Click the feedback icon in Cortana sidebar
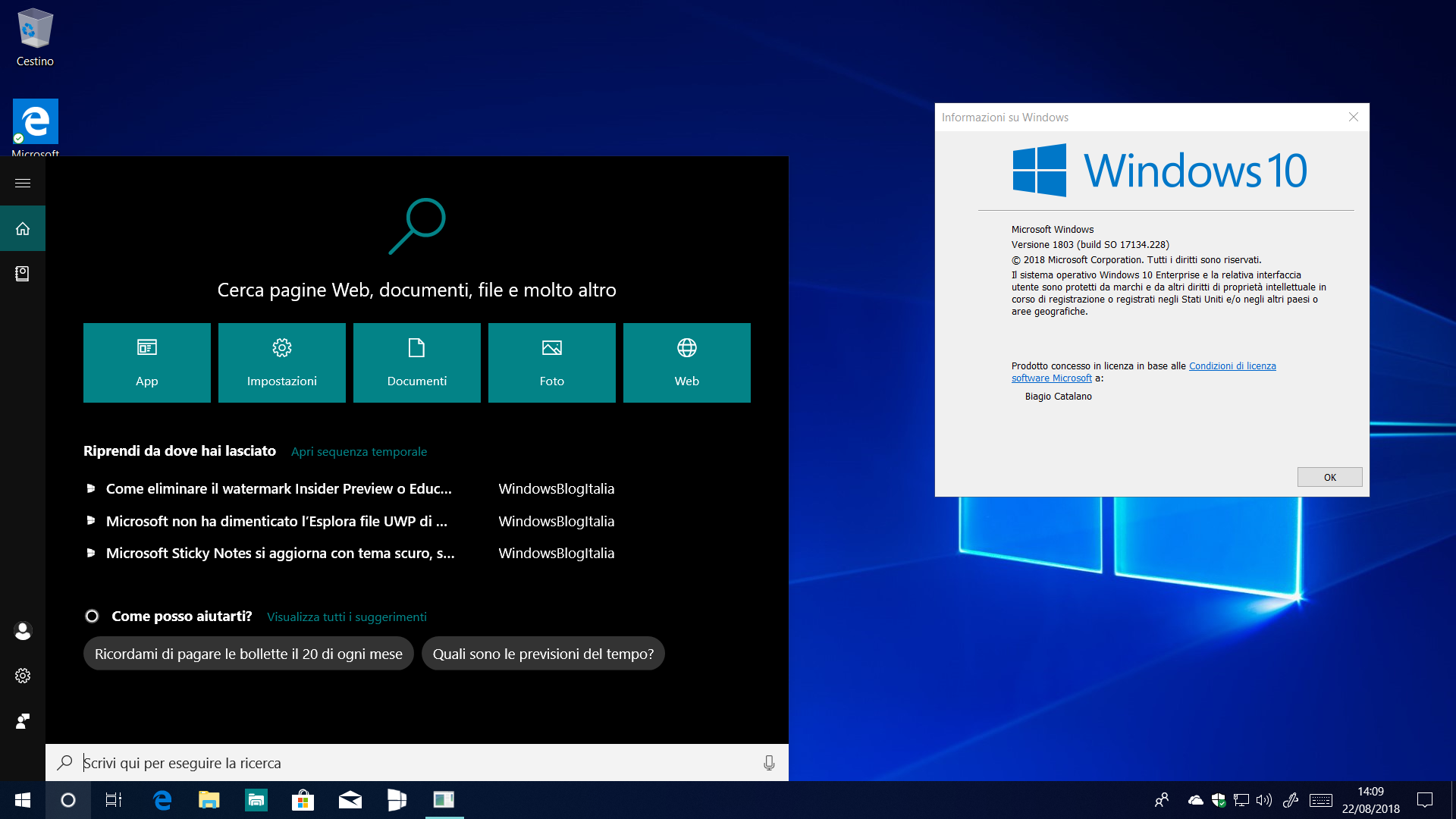Image resolution: width=1456 pixels, height=819 pixels. (x=23, y=721)
